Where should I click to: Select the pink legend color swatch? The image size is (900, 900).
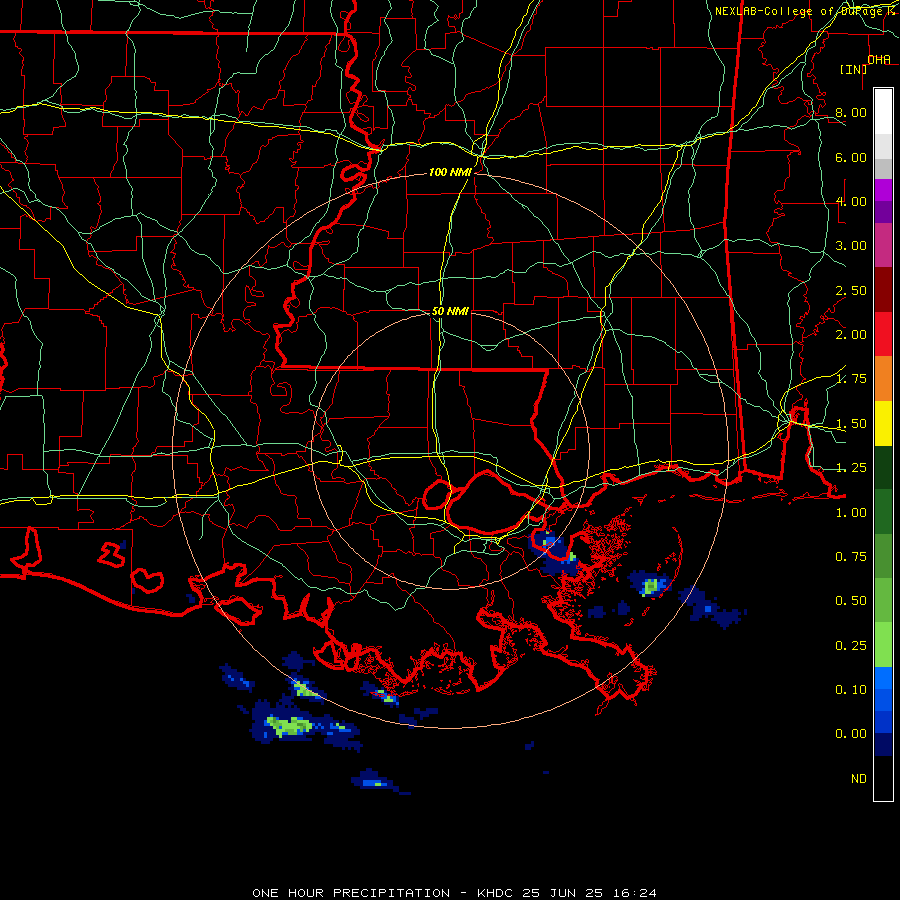pos(883,246)
